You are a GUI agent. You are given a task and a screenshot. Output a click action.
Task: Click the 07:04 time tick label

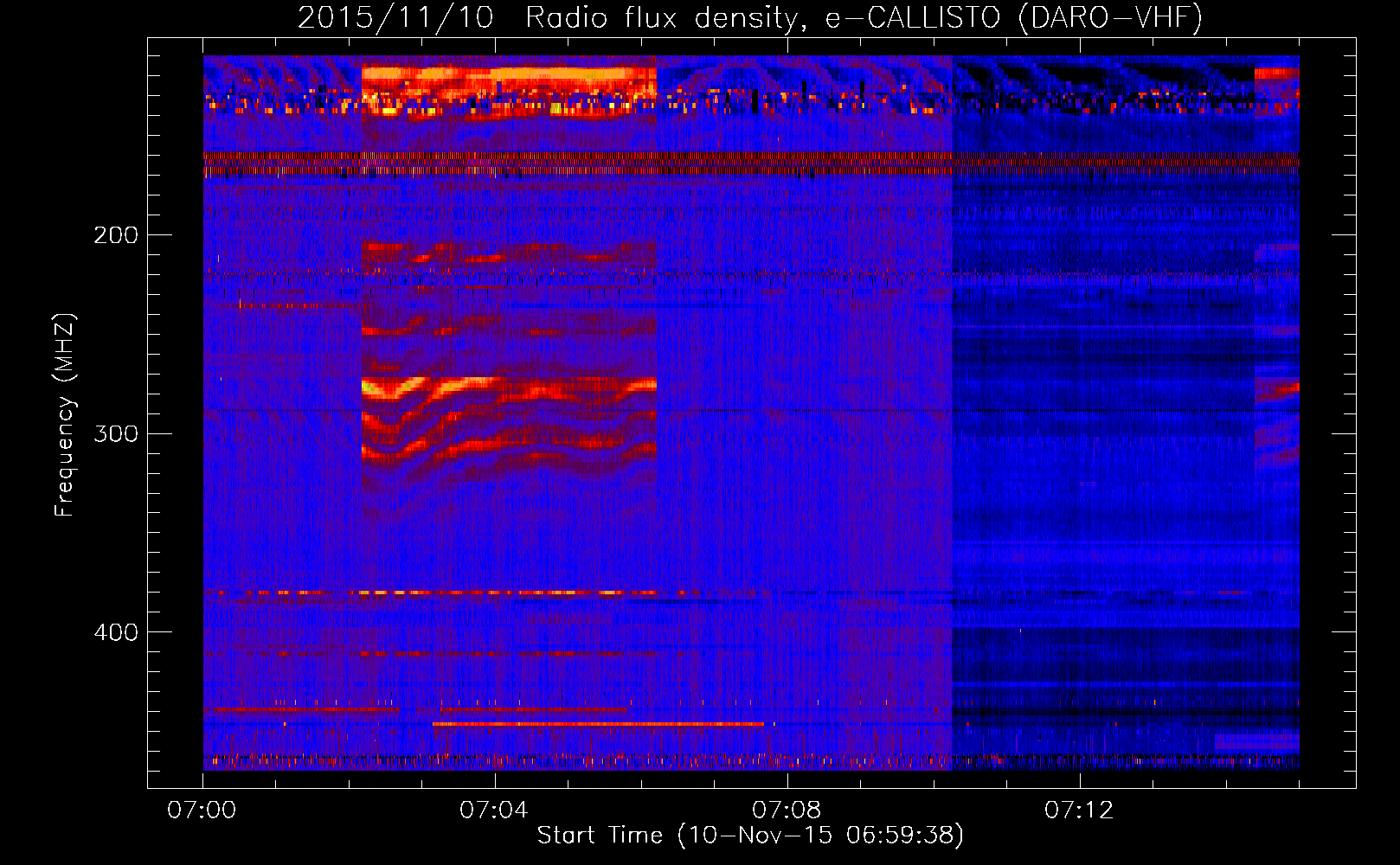point(494,811)
